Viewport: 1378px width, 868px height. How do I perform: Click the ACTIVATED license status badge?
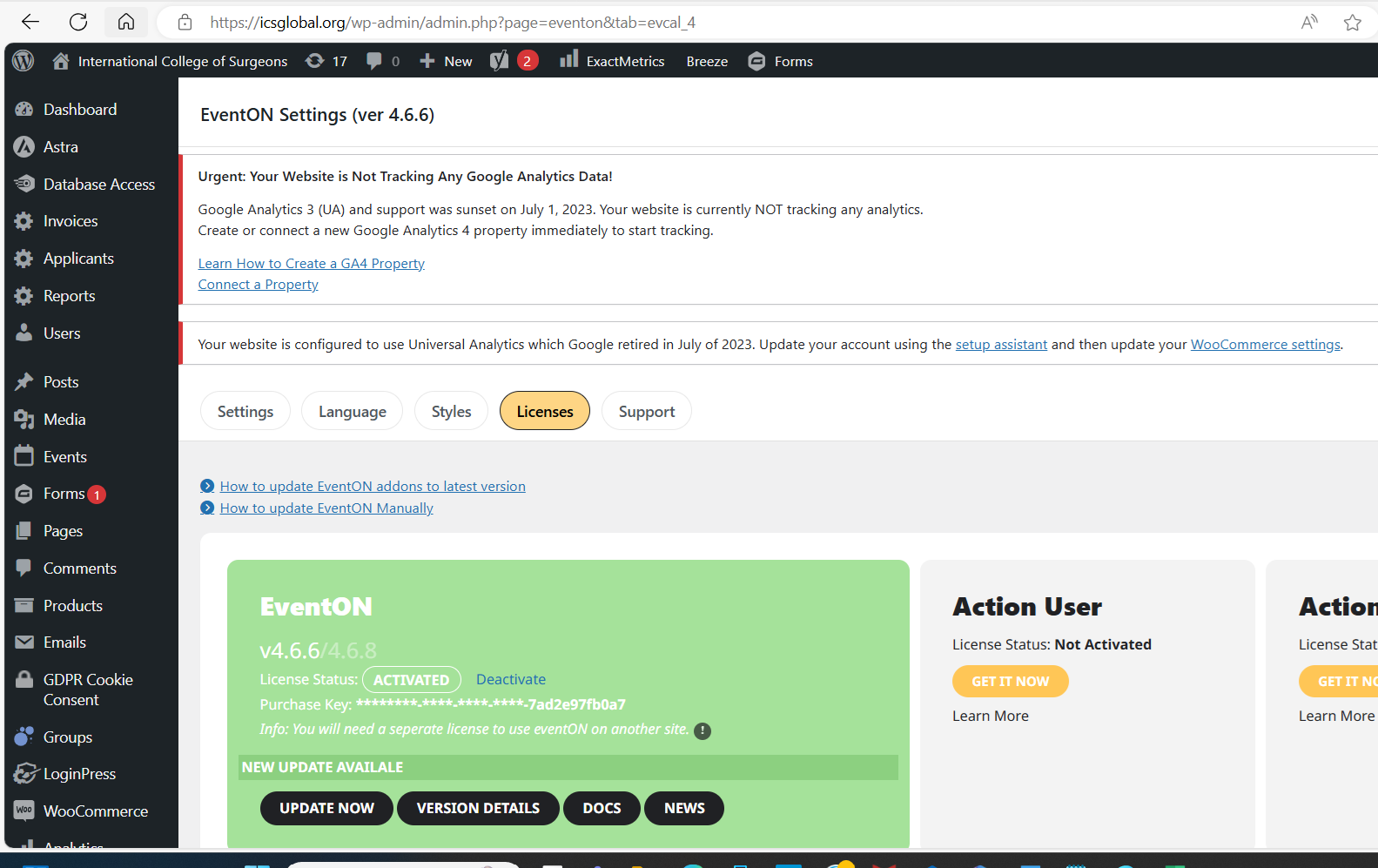(x=412, y=680)
